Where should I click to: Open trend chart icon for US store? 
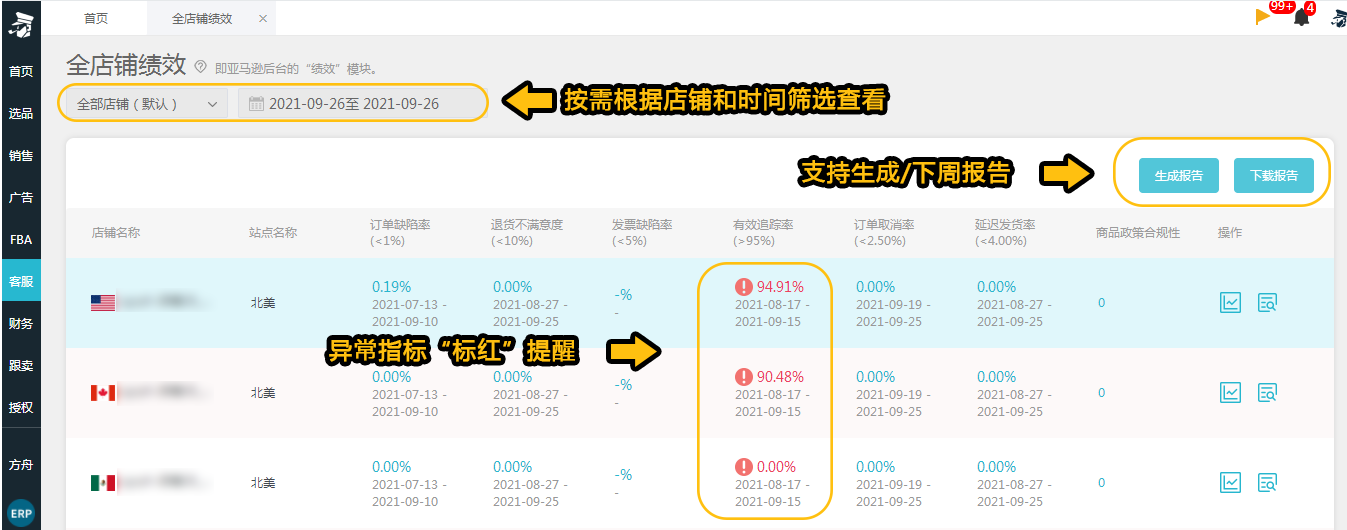(1231, 302)
